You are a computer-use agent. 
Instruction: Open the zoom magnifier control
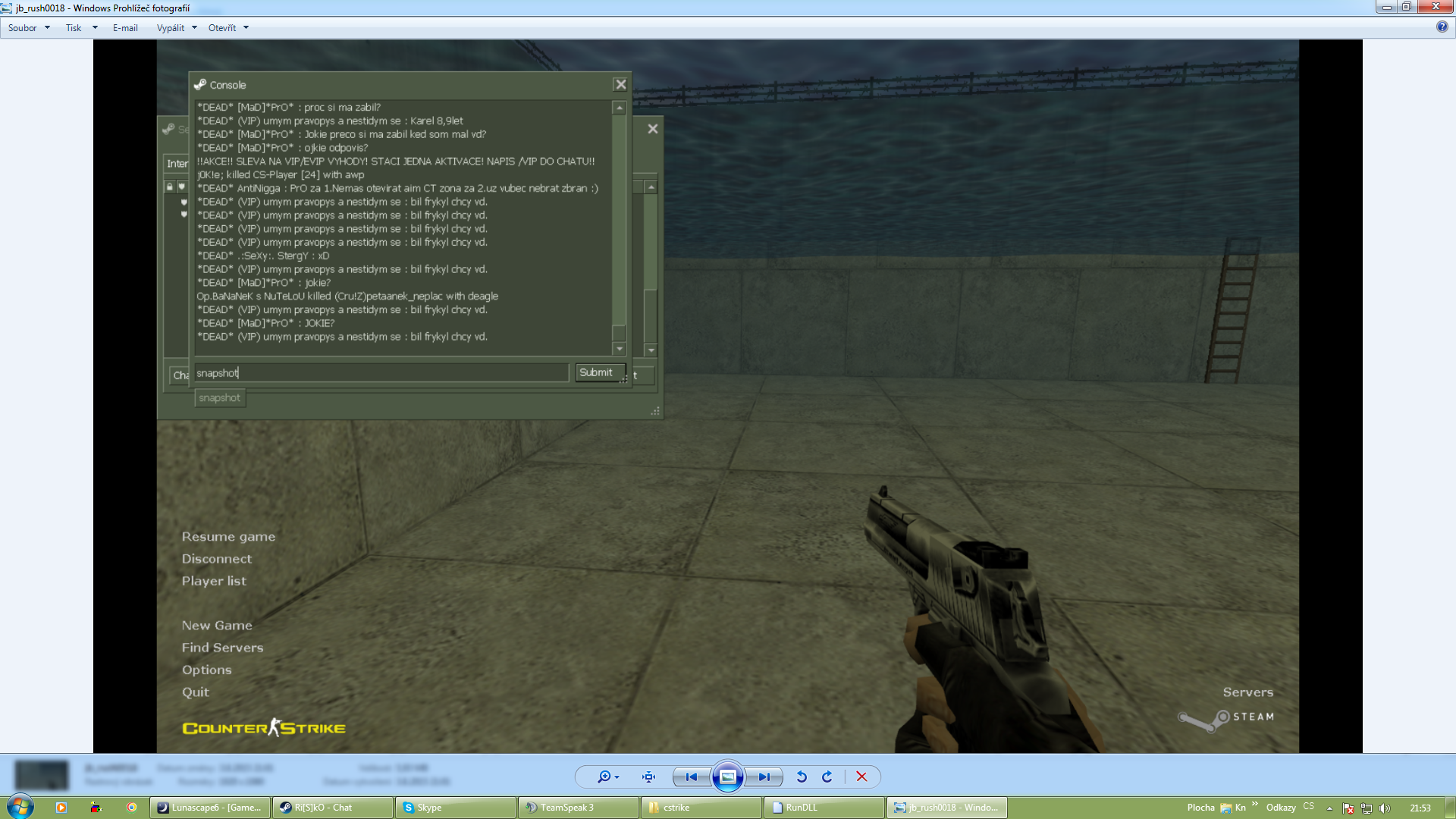coord(608,777)
